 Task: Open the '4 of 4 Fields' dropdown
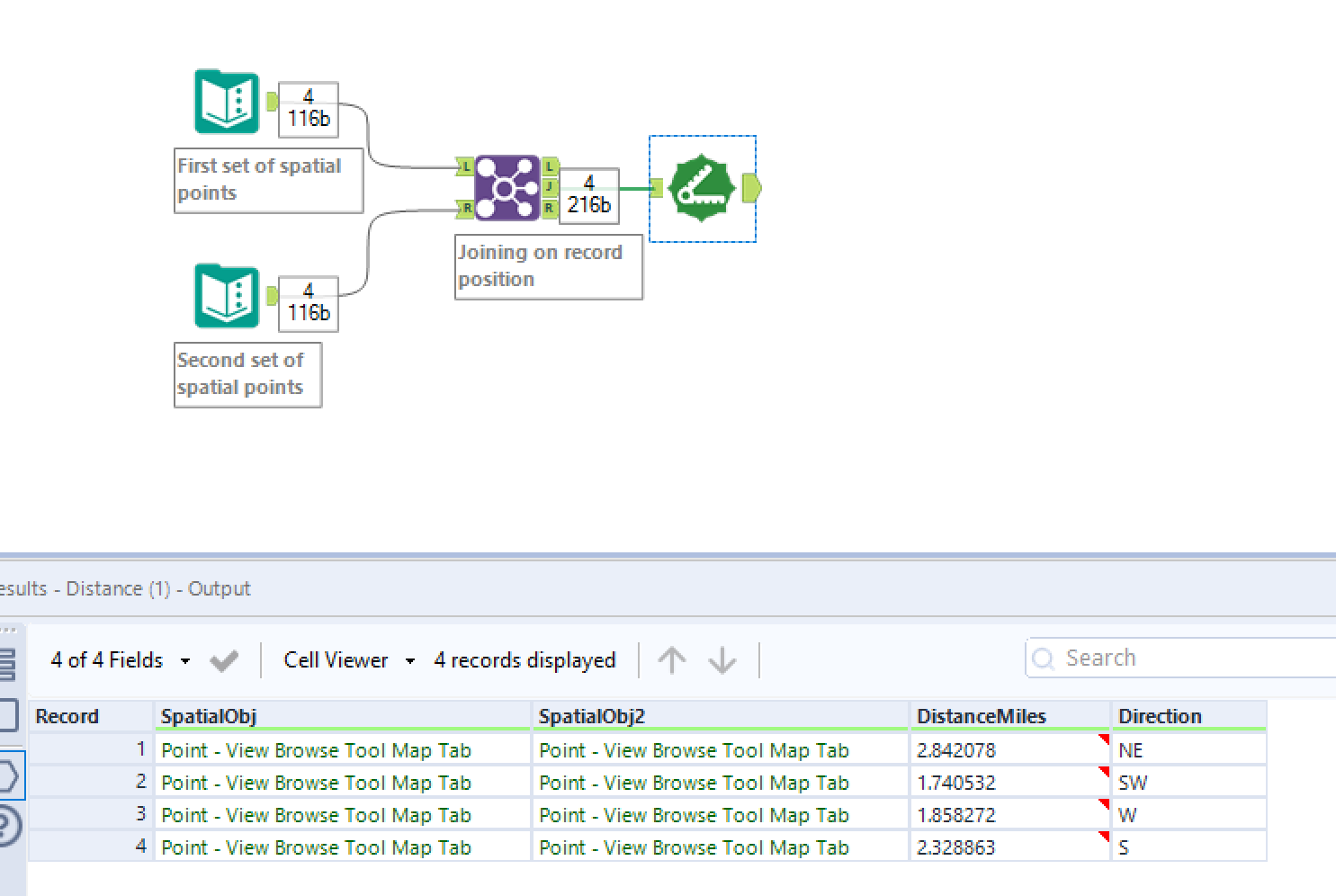120,660
